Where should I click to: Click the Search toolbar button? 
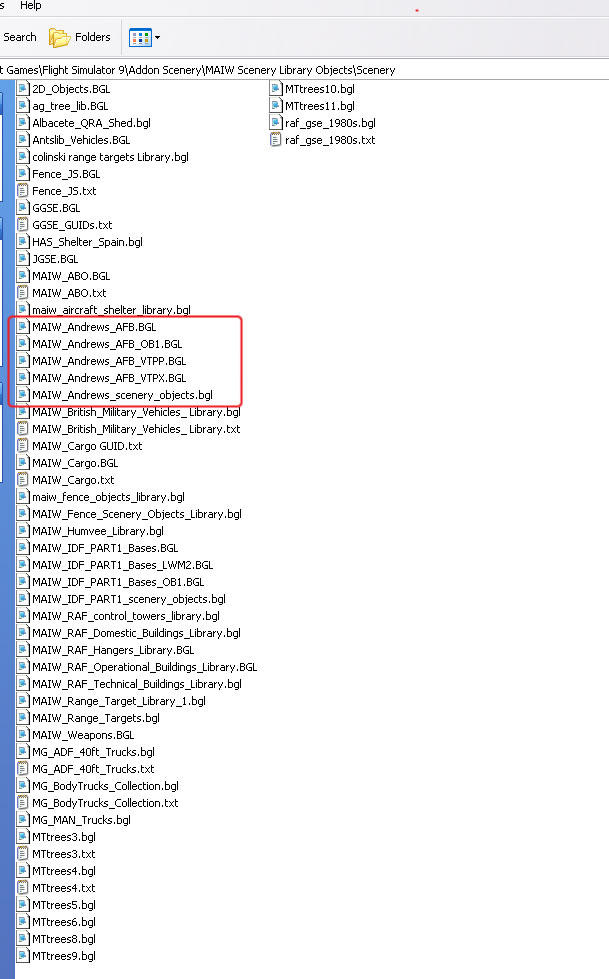coord(19,37)
